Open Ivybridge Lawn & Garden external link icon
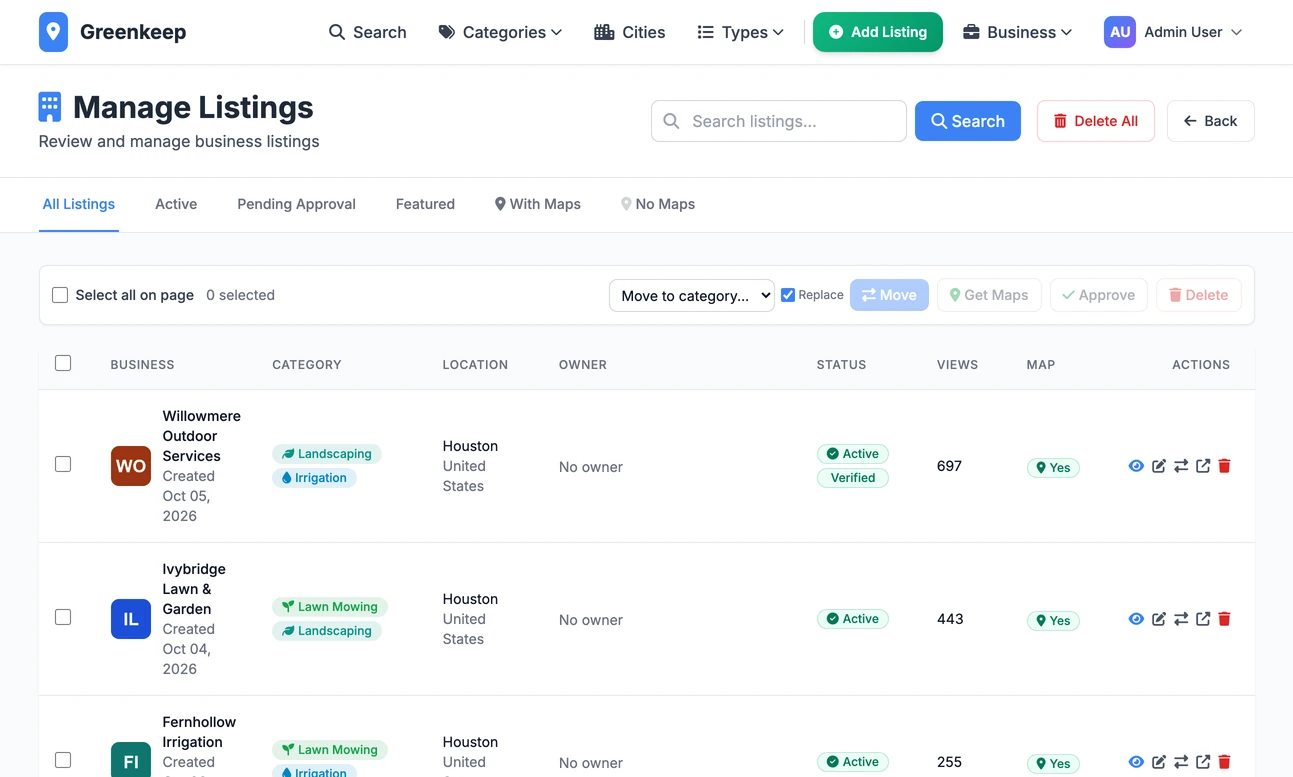1293x777 pixels. click(1203, 619)
